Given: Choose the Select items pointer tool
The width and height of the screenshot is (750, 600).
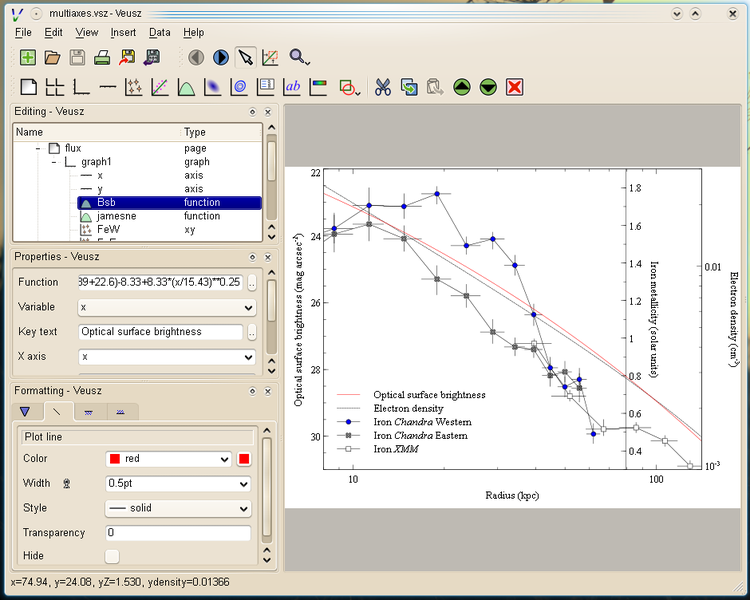Looking at the screenshot, I should [x=246, y=57].
